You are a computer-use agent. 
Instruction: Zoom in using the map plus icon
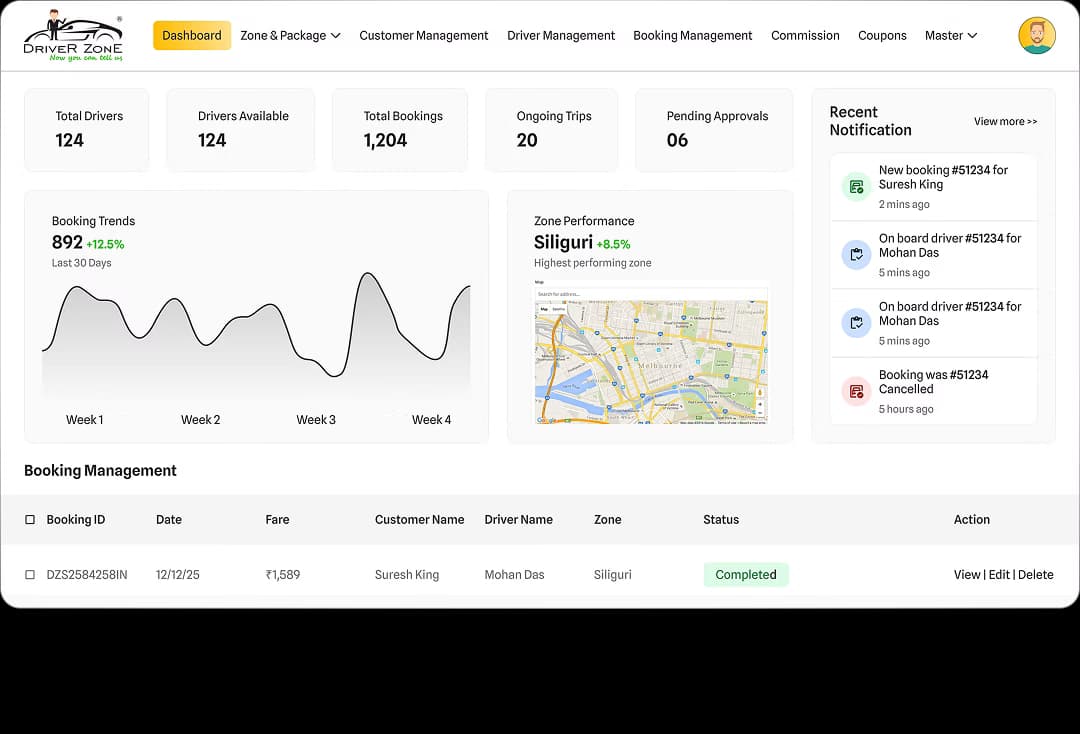point(760,405)
